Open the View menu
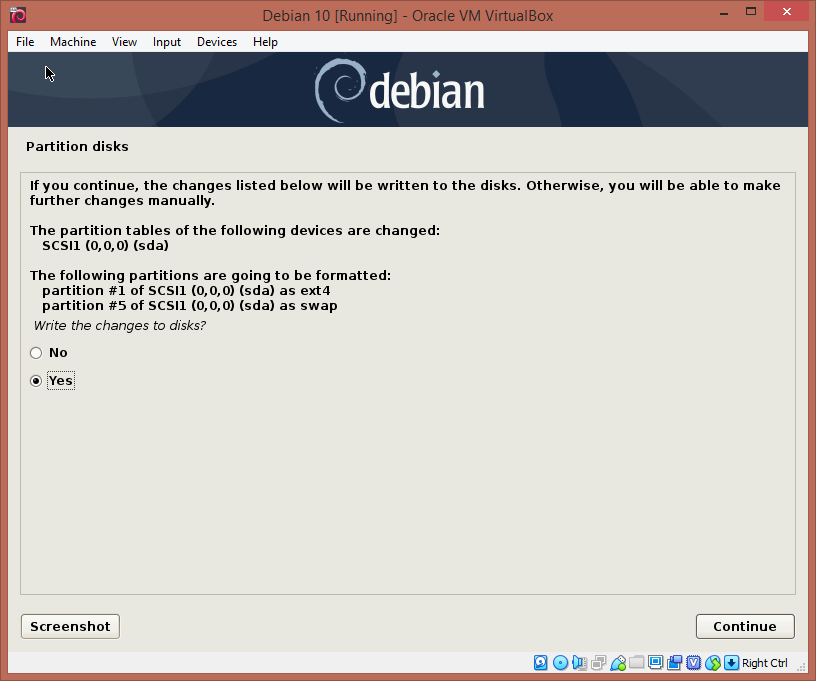Viewport: 816px width, 681px height. pyautogui.click(x=124, y=42)
